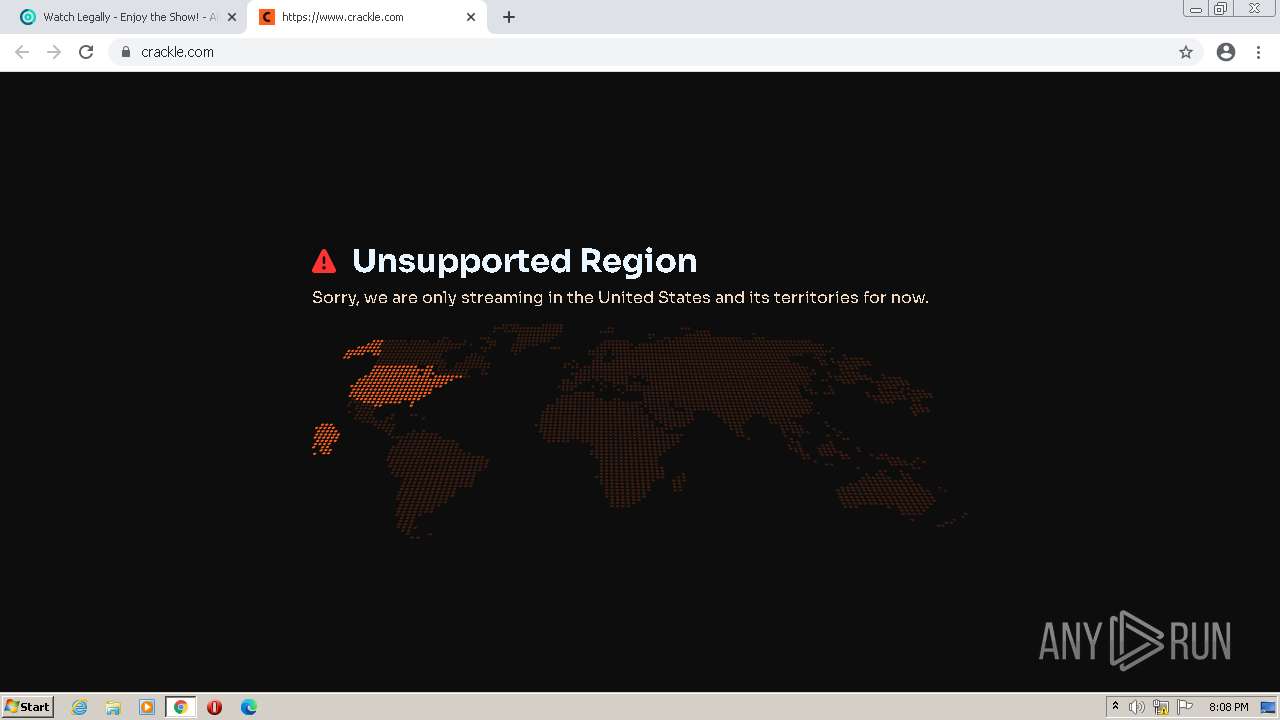Close the crackle.com tab
This screenshot has width=1280, height=720.
(x=471, y=17)
